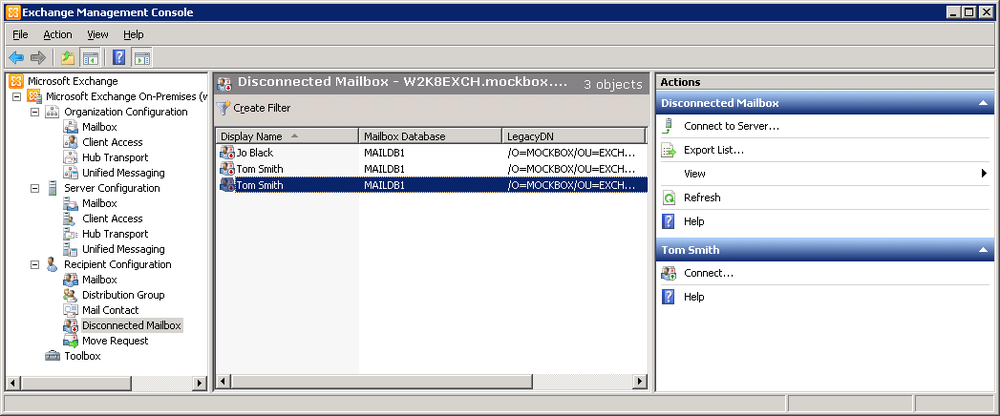The width and height of the screenshot is (1000, 416).
Task: Collapse the Organization Configuration node
Action: (35, 112)
